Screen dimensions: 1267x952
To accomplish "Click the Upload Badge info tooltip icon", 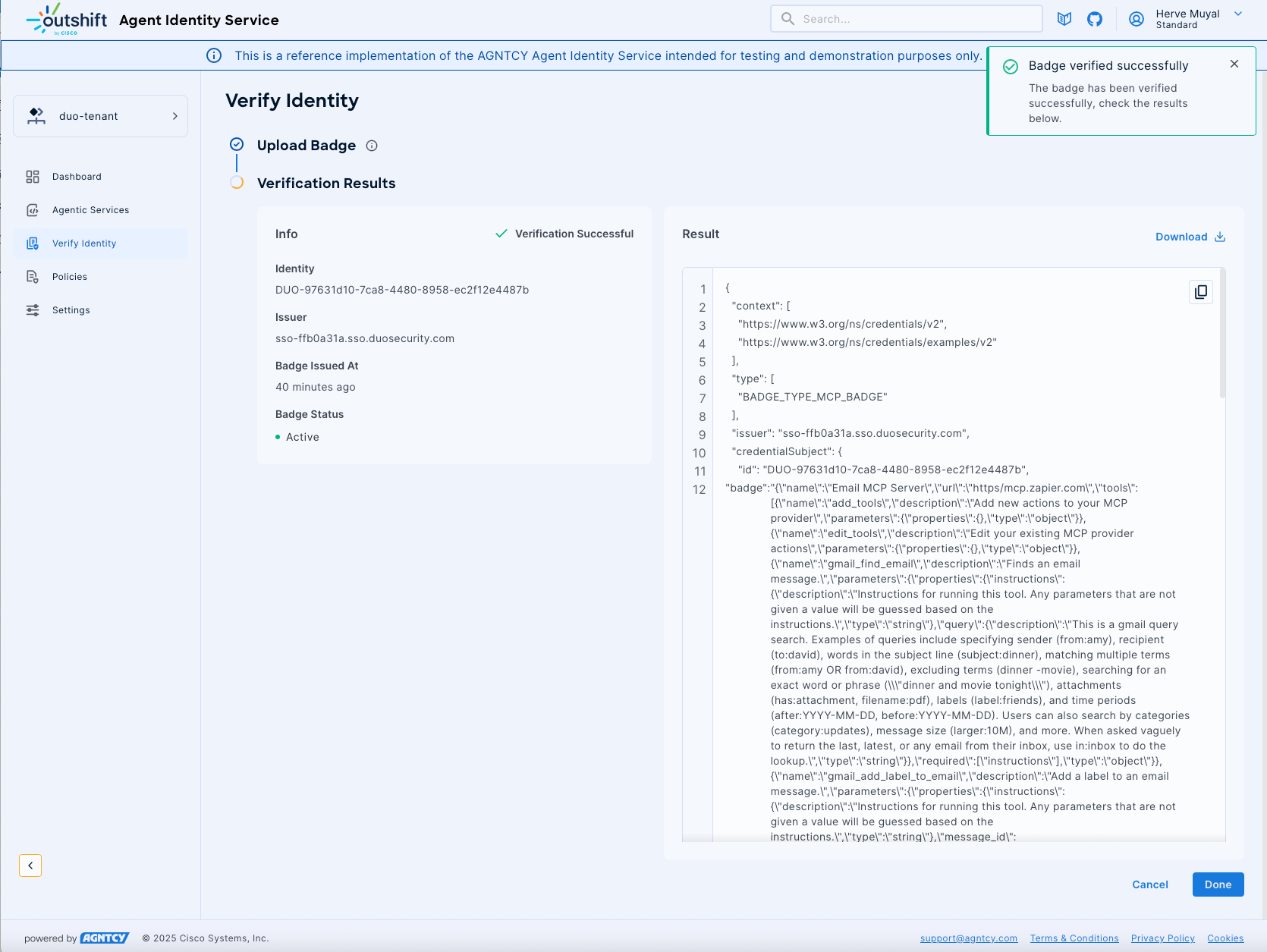I will click(371, 146).
